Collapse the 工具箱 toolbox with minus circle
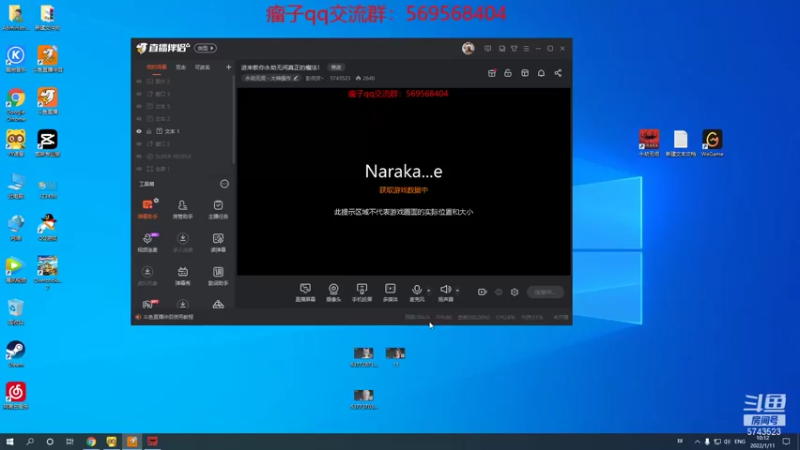The image size is (800, 450). point(224,184)
